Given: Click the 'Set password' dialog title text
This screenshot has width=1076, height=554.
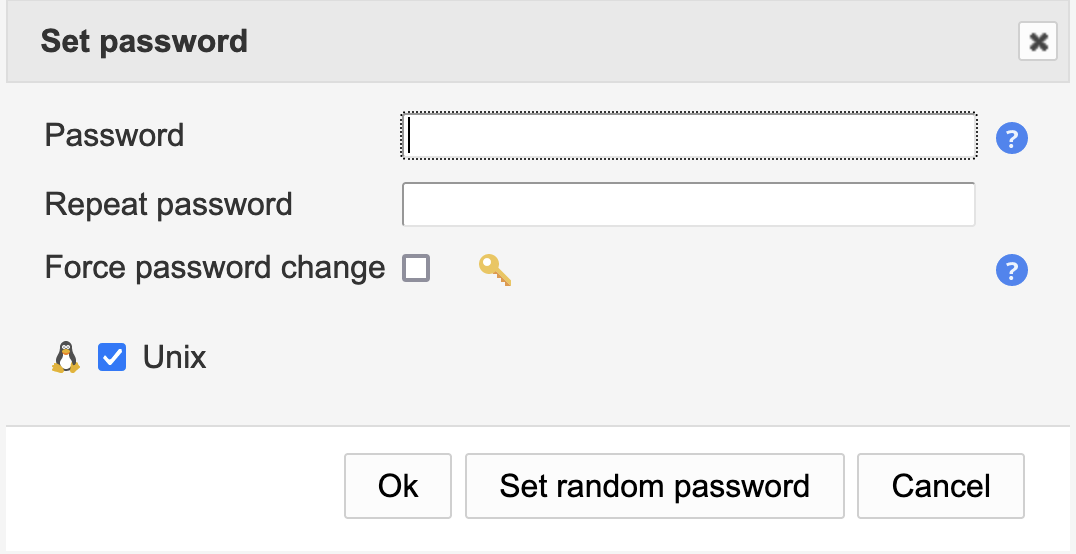Looking at the screenshot, I should pyautogui.click(x=144, y=42).
